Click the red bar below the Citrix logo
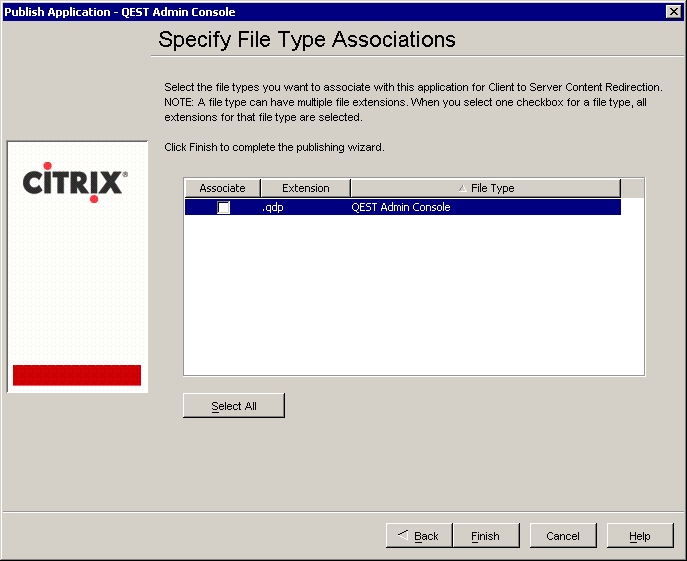This screenshot has width=687, height=561. point(77,375)
